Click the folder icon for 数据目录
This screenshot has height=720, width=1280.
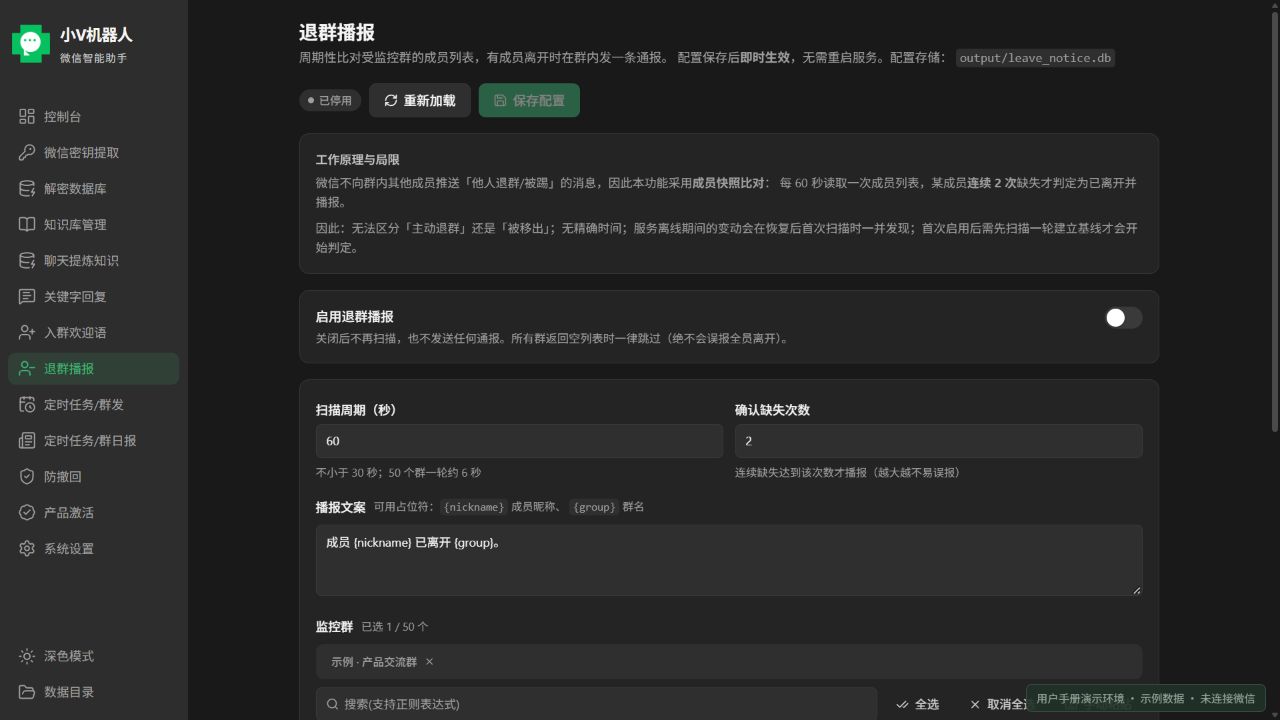[x=27, y=693]
